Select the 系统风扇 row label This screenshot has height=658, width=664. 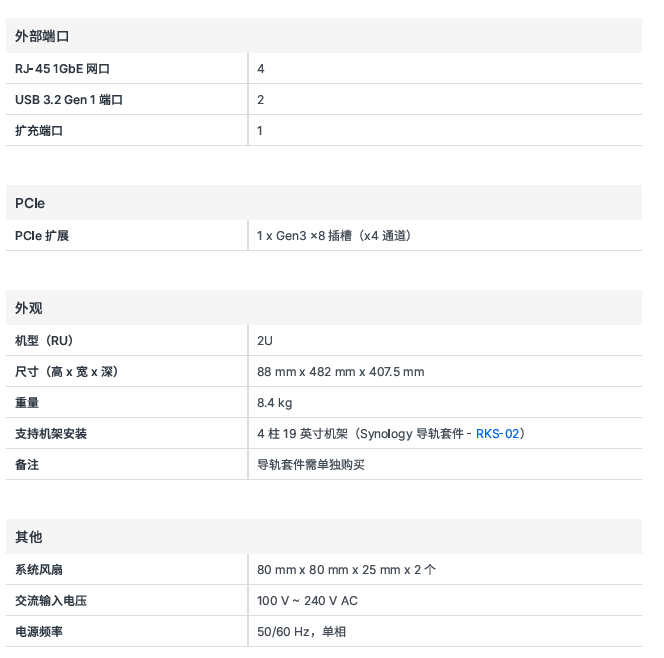(x=39, y=570)
